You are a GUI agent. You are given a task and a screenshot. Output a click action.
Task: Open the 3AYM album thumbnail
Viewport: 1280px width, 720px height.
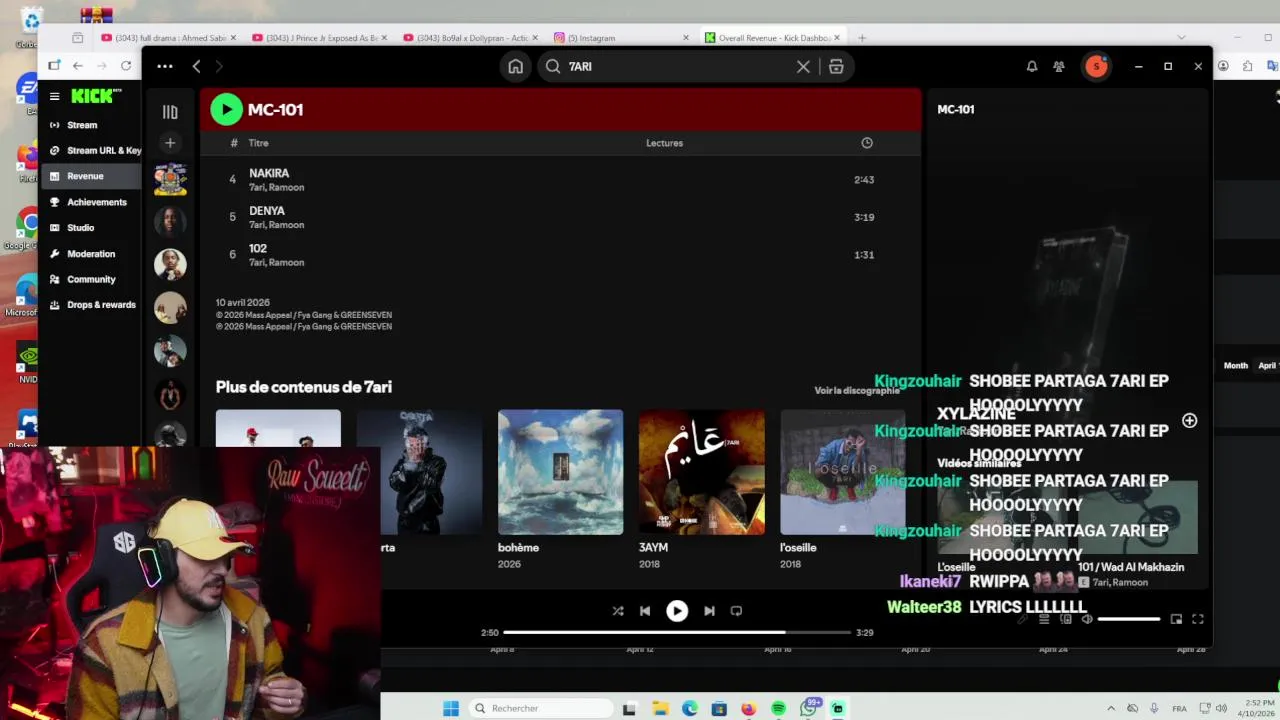(702, 472)
